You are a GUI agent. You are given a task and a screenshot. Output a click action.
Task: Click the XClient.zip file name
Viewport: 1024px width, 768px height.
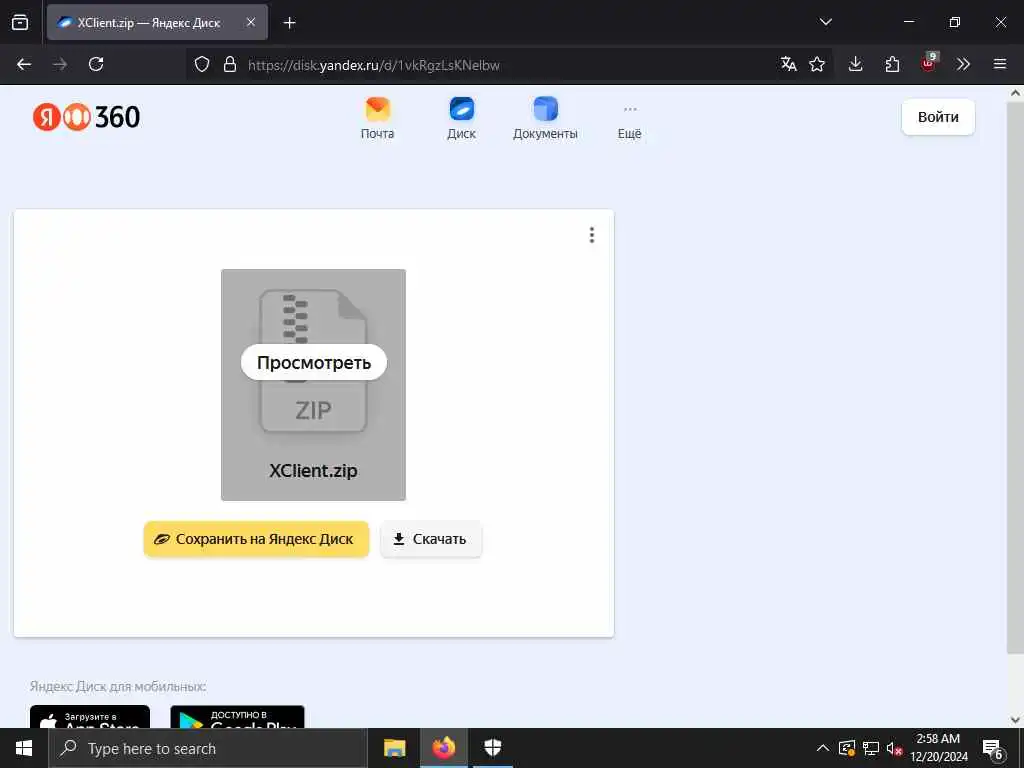pyautogui.click(x=313, y=471)
